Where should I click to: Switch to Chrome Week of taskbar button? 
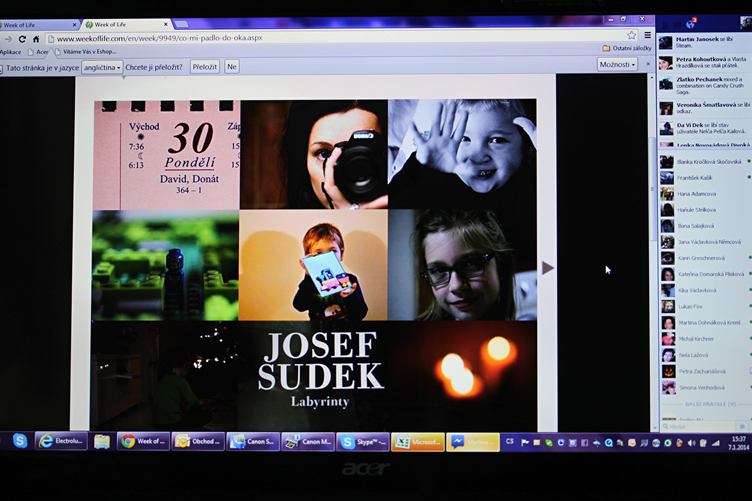pos(143,442)
